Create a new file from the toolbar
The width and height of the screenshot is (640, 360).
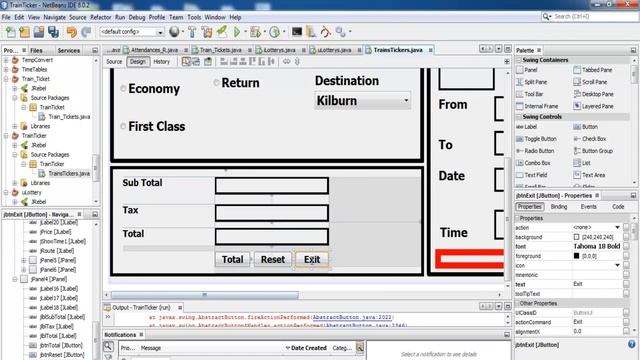click(10, 32)
